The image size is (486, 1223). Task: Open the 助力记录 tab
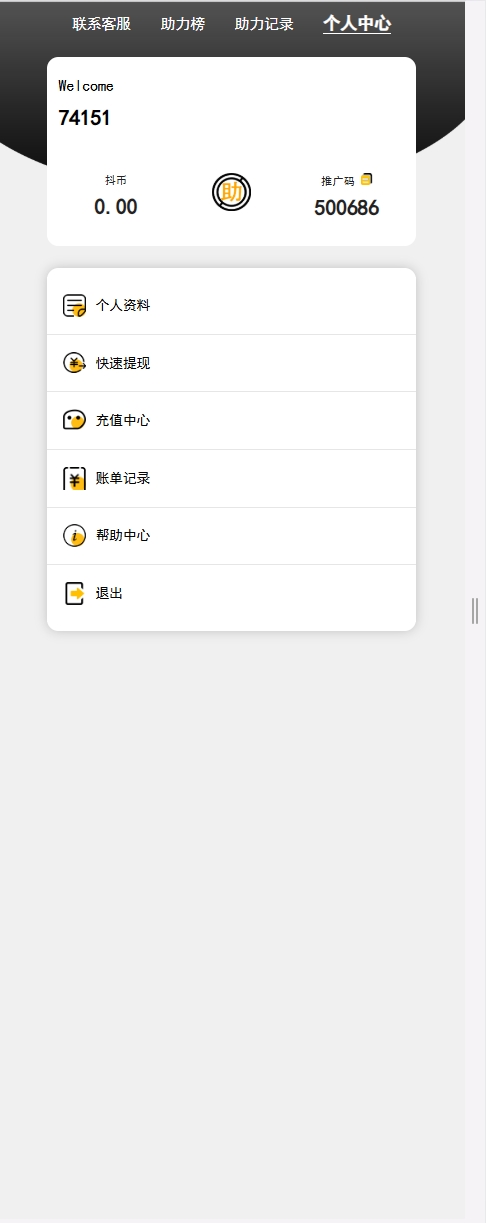click(x=264, y=24)
